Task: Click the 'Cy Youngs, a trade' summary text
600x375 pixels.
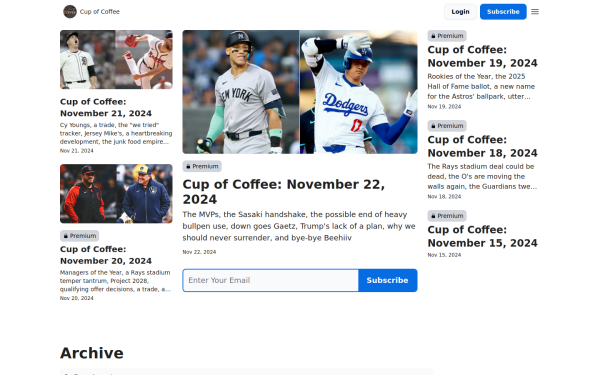Action: (x=116, y=133)
